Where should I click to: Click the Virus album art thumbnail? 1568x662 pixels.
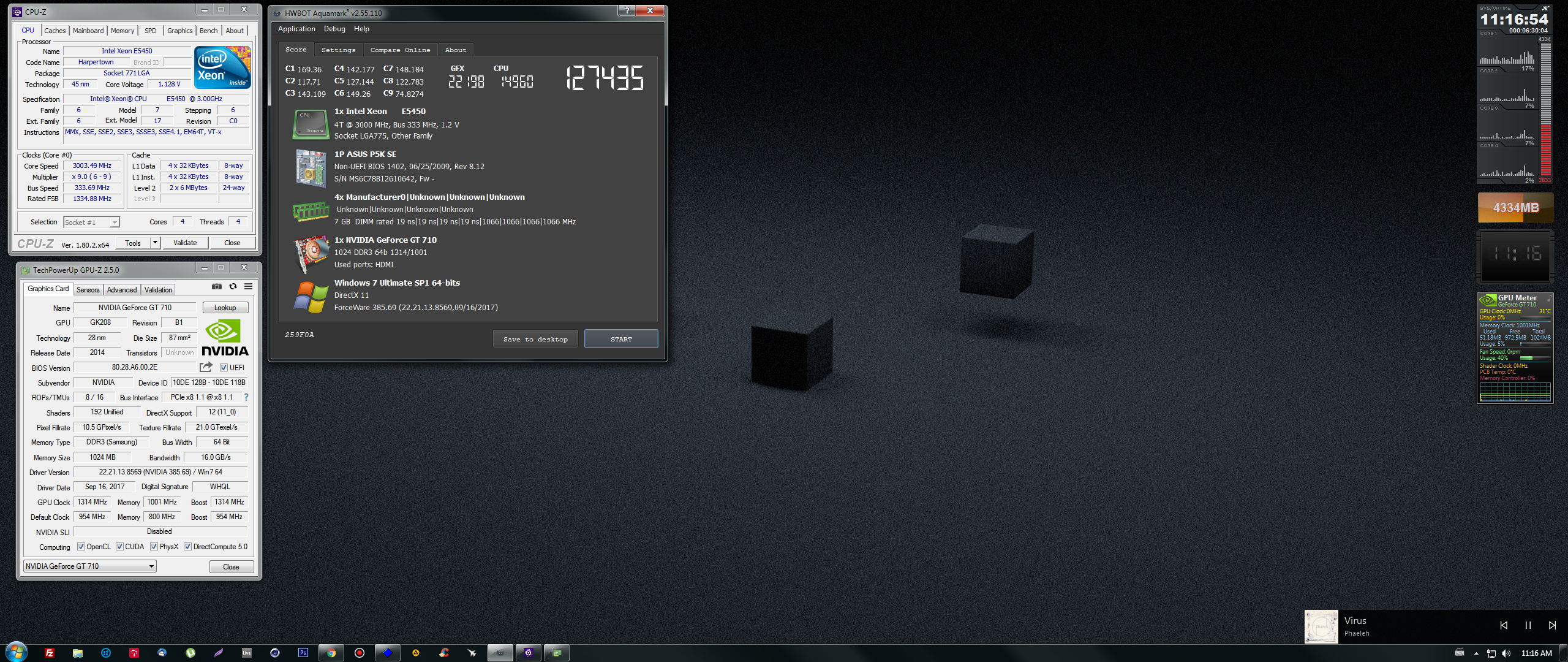click(x=1321, y=626)
